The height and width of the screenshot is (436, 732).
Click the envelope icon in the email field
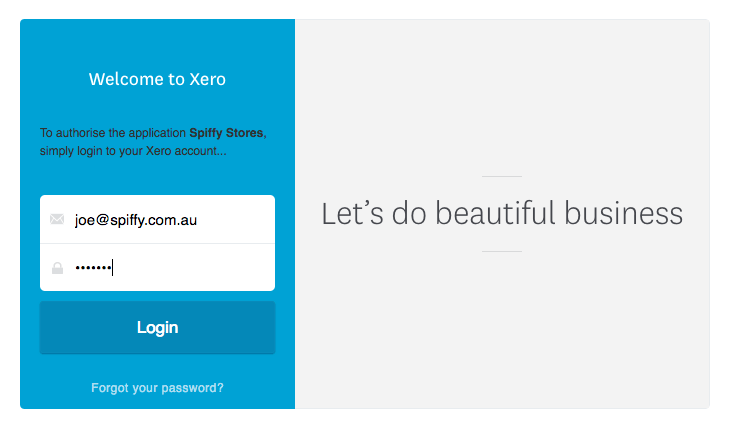click(57, 219)
